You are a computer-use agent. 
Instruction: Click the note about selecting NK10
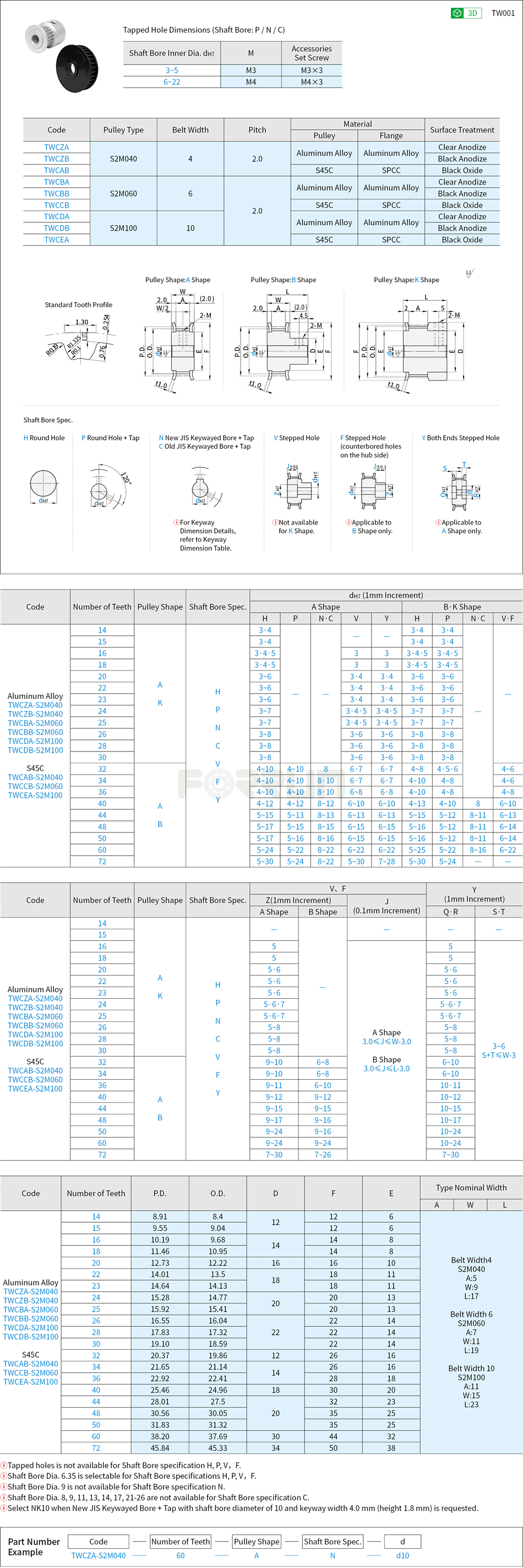point(239,1508)
